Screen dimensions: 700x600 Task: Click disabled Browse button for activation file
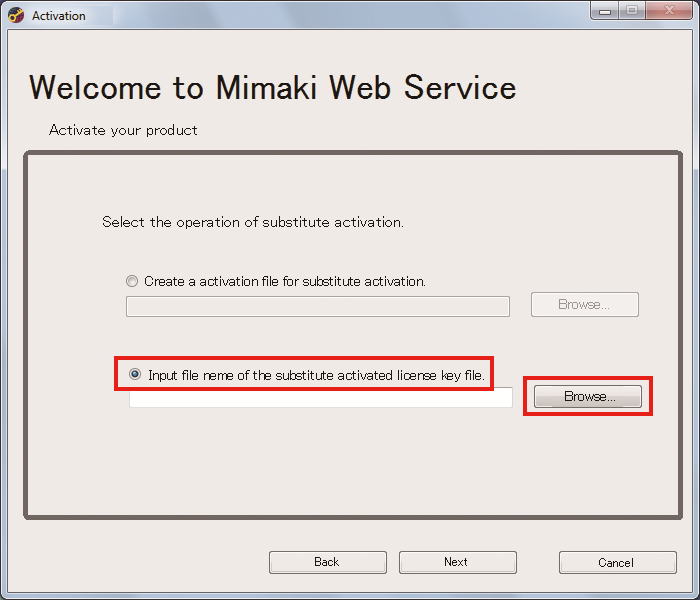point(585,304)
